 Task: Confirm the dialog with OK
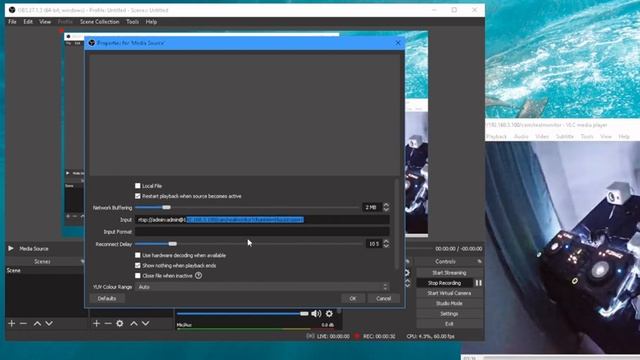[x=353, y=298]
